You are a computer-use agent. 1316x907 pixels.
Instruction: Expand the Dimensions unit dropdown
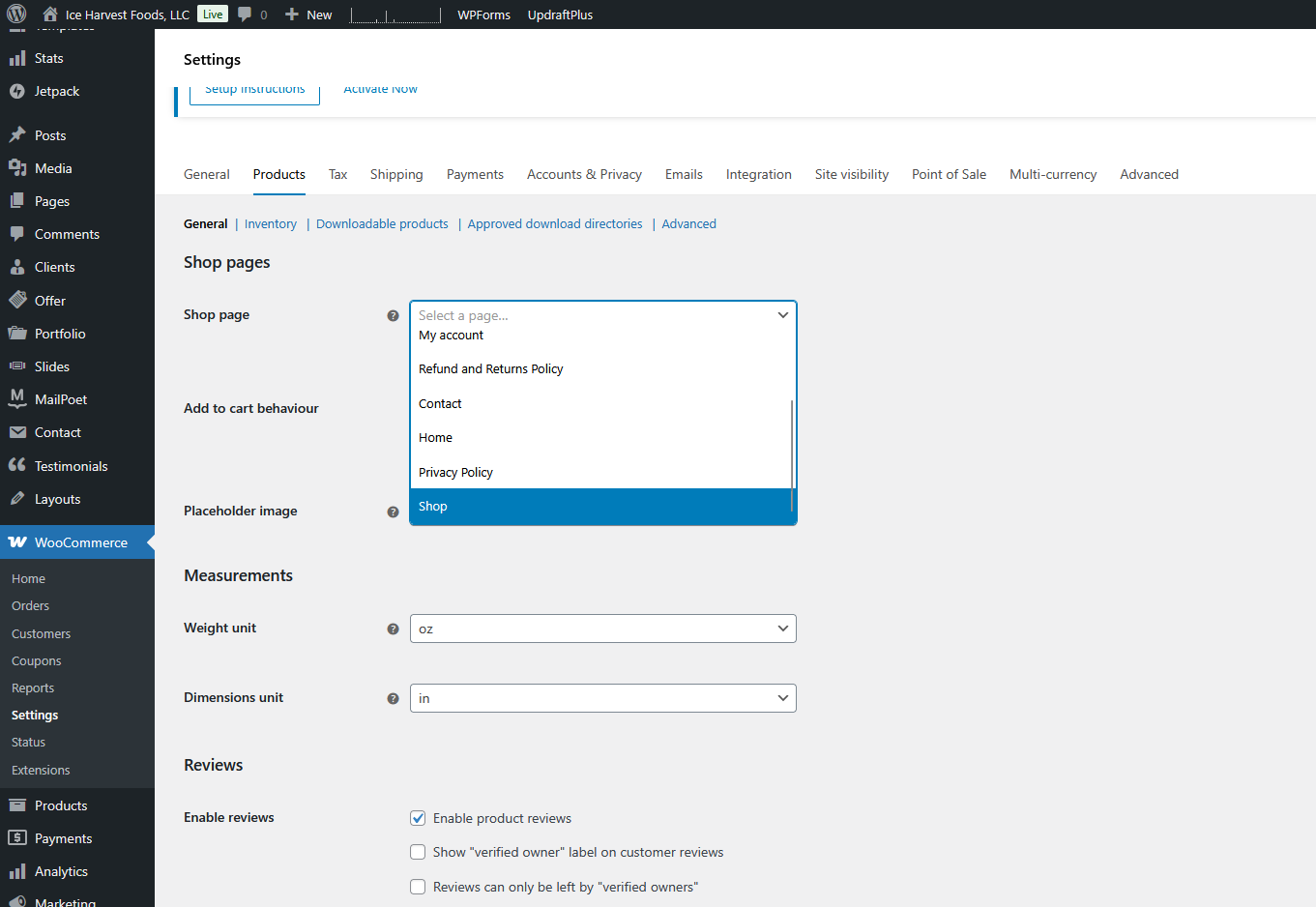[602, 698]
